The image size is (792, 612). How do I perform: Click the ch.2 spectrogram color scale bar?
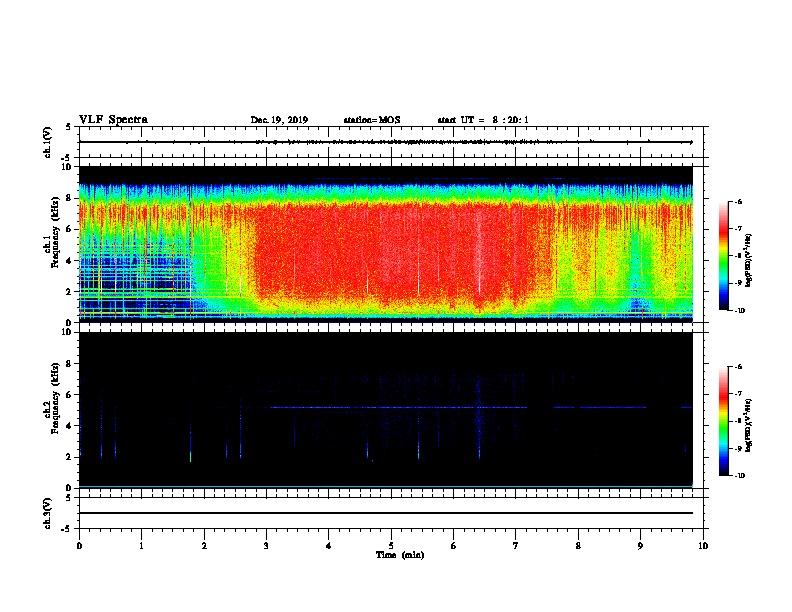tap(723, 421)
